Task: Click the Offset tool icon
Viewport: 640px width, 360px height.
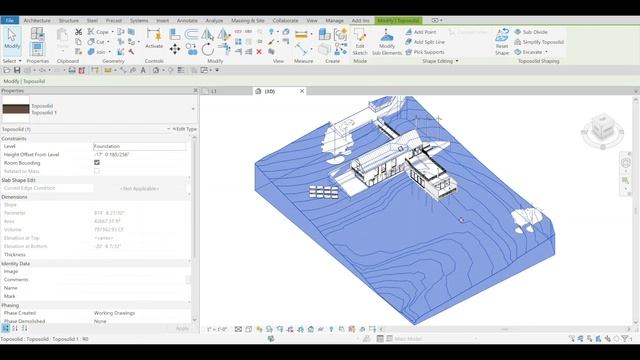Action: tap(191, 34)
